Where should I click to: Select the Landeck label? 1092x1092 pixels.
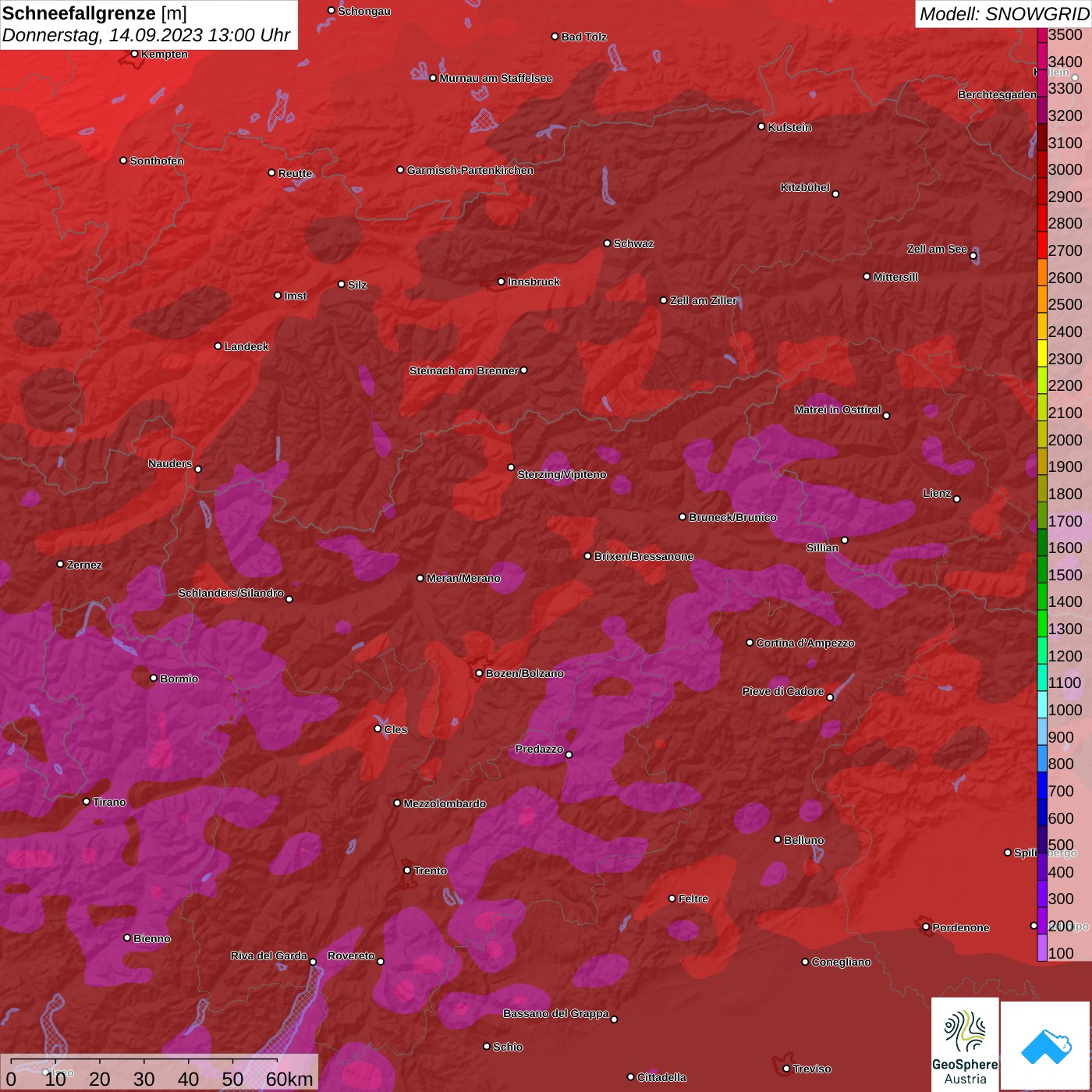(246, 346)
